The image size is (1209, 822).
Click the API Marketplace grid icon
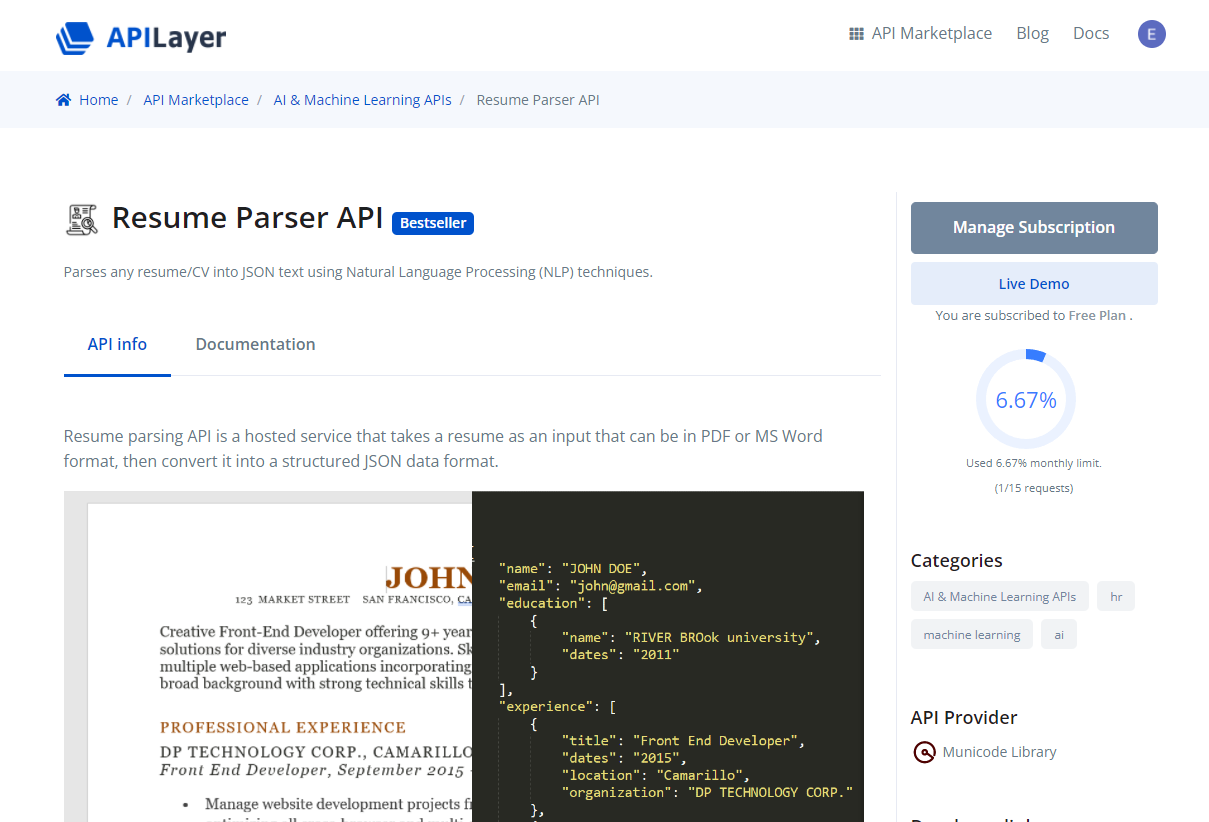tap(856, 34)
